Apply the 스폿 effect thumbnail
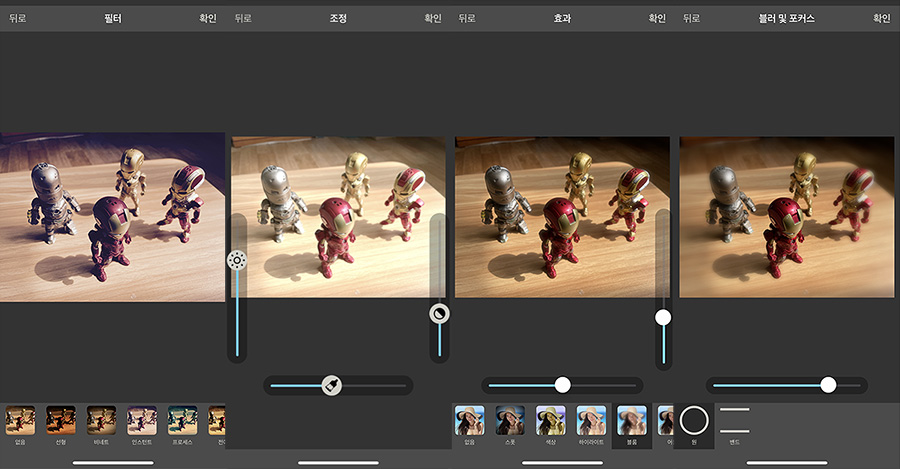Viewport: 900px width, 469px height. click(x=510, y=421)
